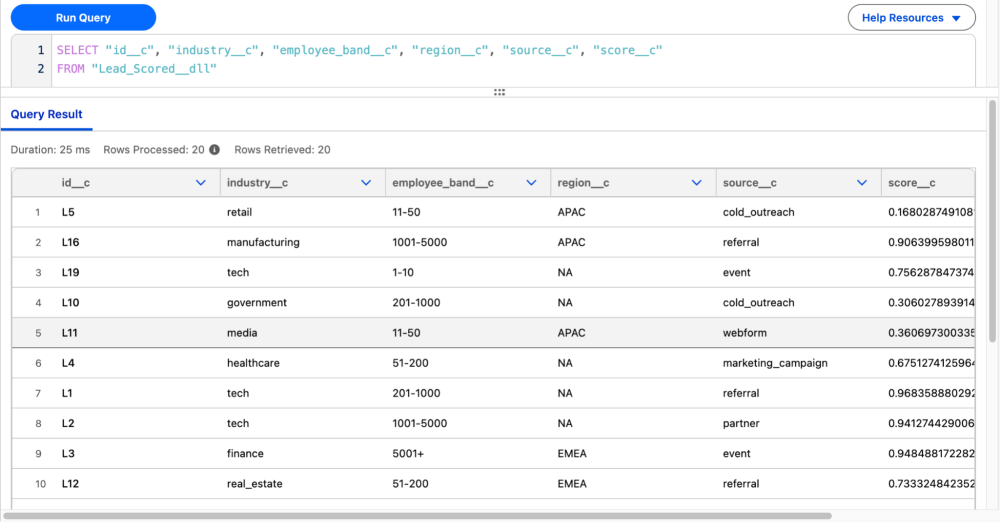Image resolution: width=1000 pixels, height=522 pixels.
Task: Click the real_estate industry cell
Action: 302,484
